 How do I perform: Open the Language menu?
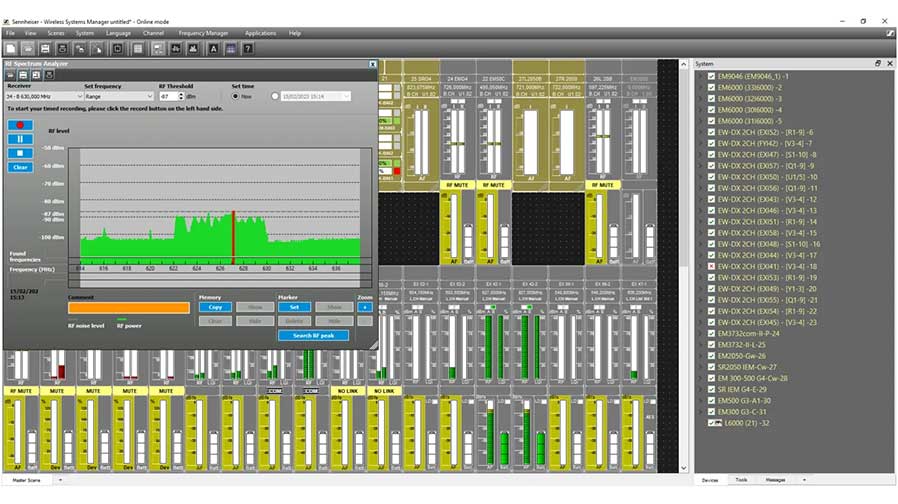click(x=119, y=33)
